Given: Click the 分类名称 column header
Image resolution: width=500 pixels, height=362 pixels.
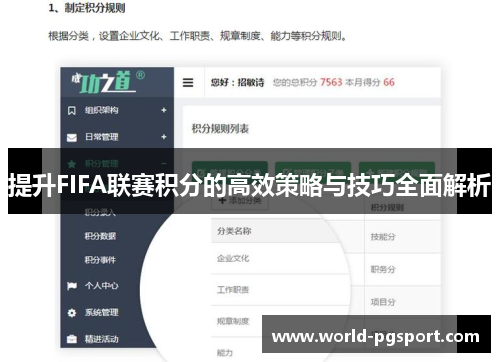Looking at the screenshot, I should (x=234, y=231).
